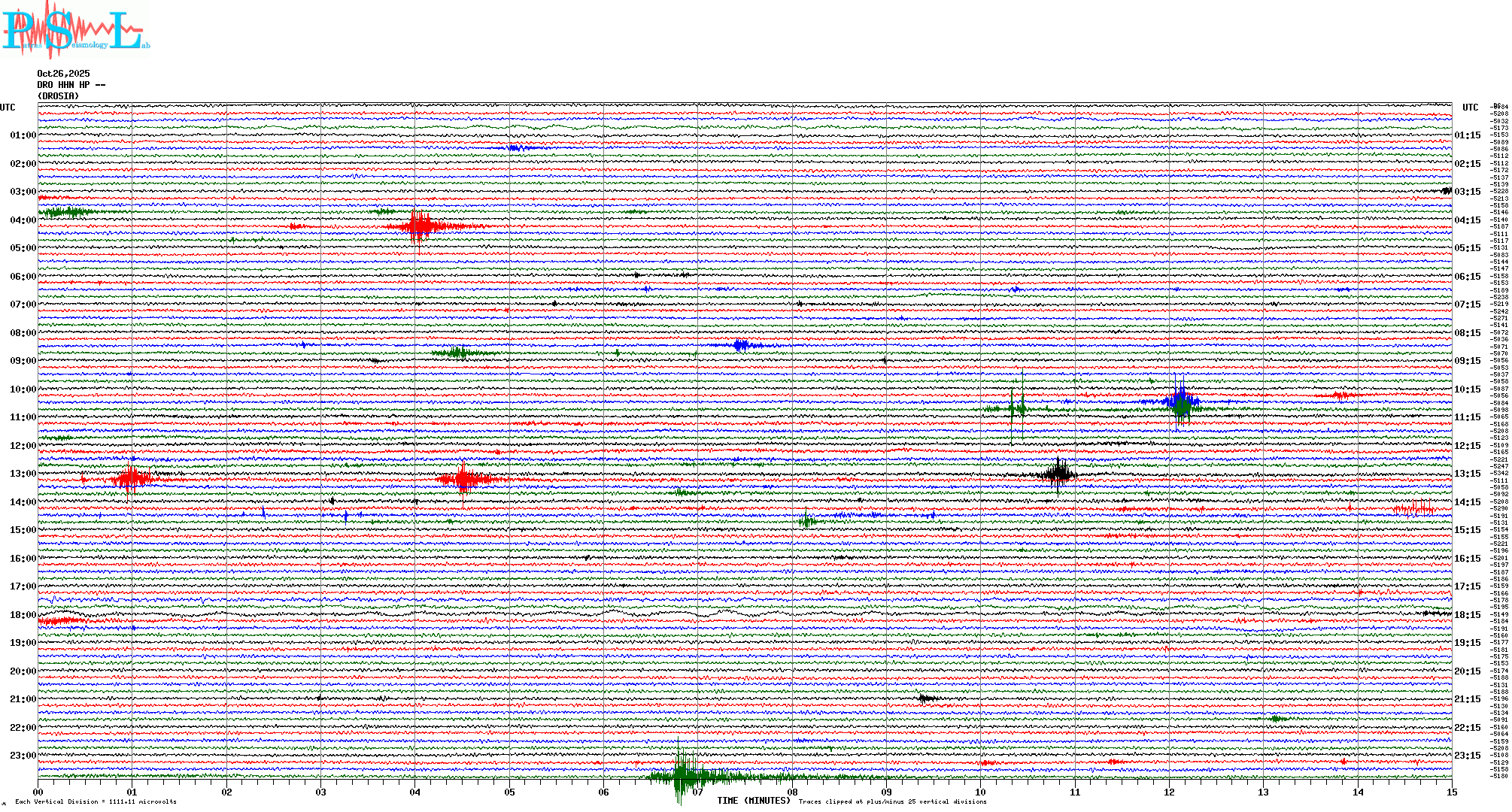The width and height of the screenshot is (1512, 812).
Task: Click the UTC label at top right
Action: (x=1470, y=108)
